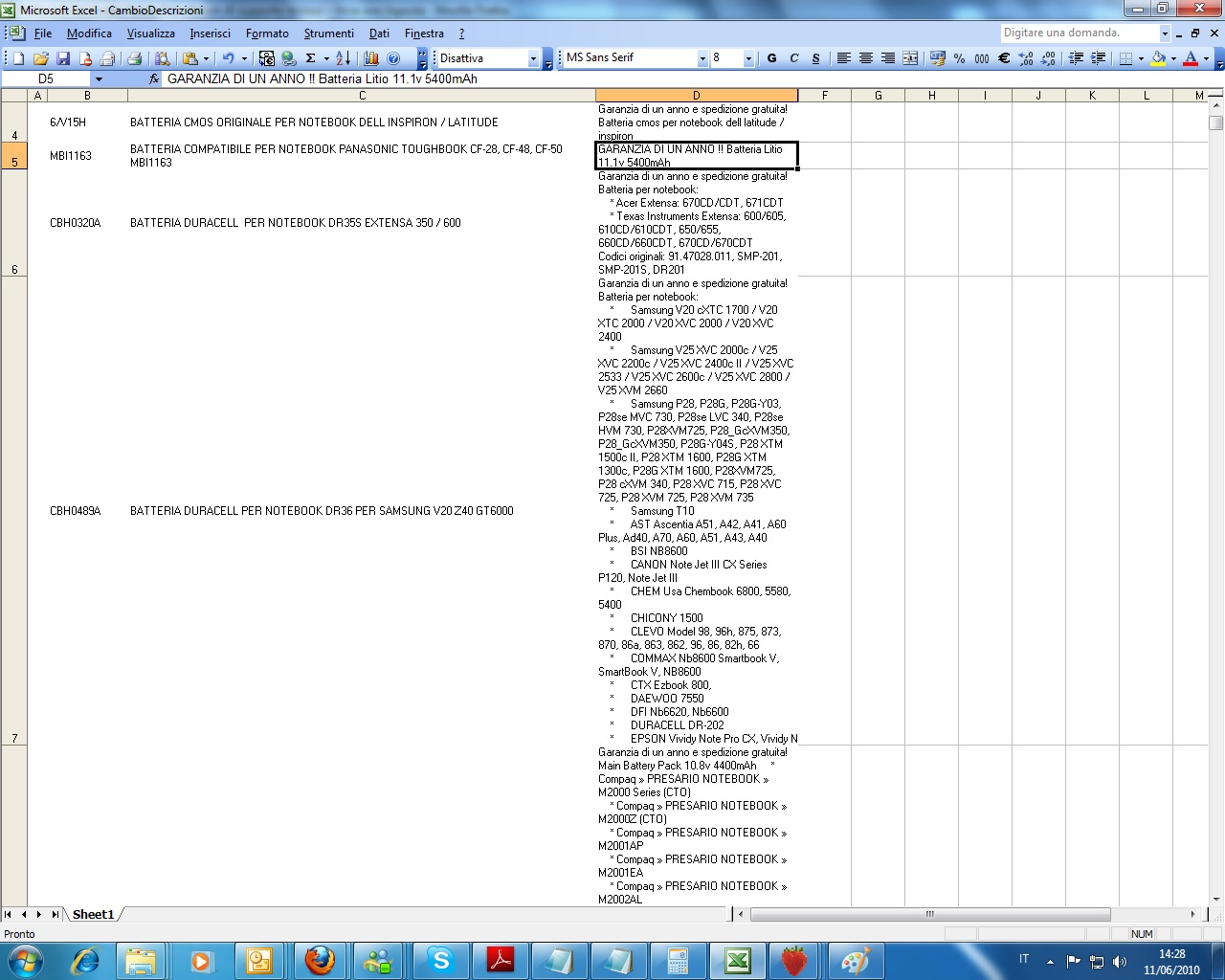Open the Dati menu
1225x980 pixels.
(x=379, y=33)
